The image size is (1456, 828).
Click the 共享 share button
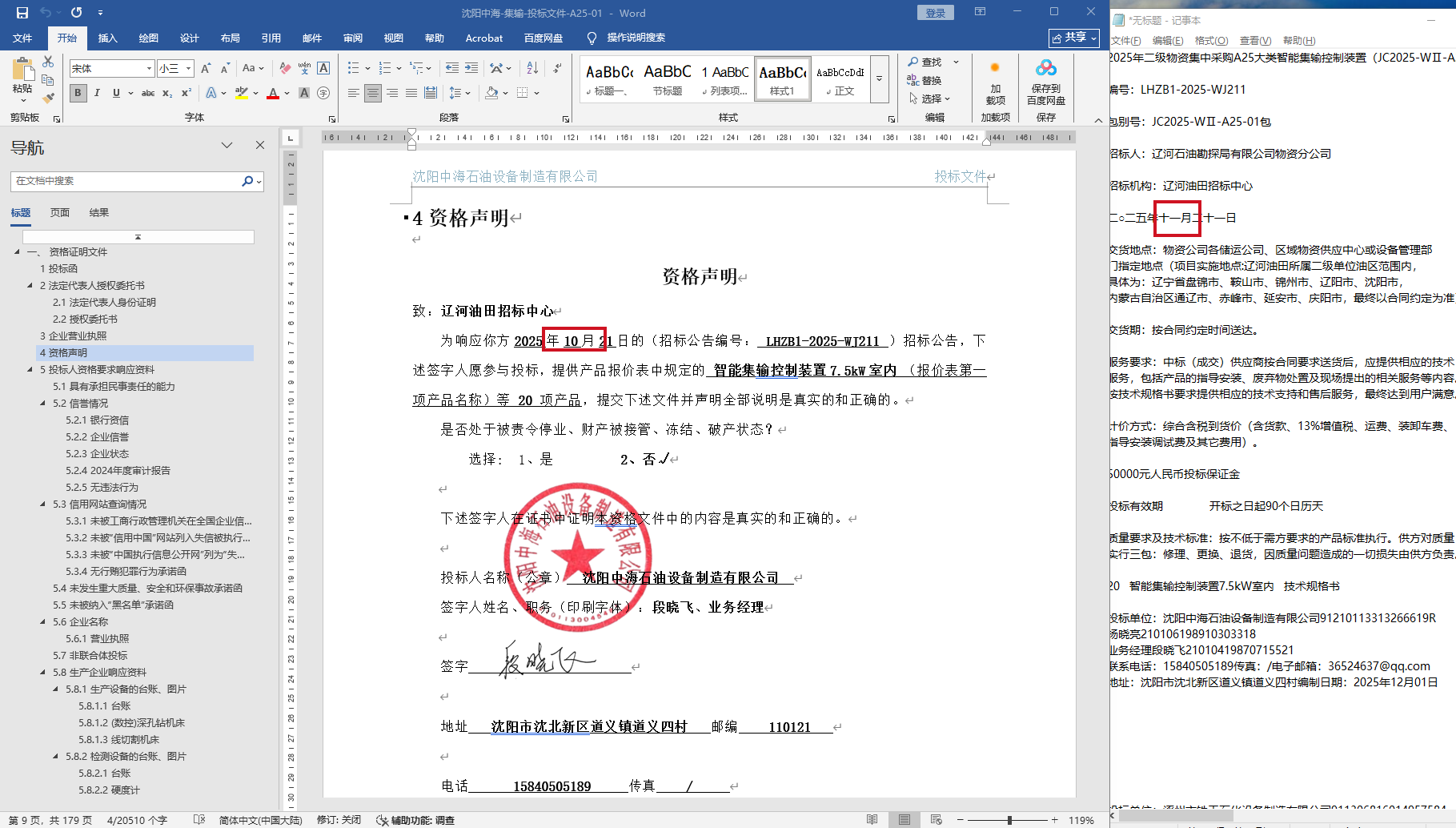tap(1074, 38)
